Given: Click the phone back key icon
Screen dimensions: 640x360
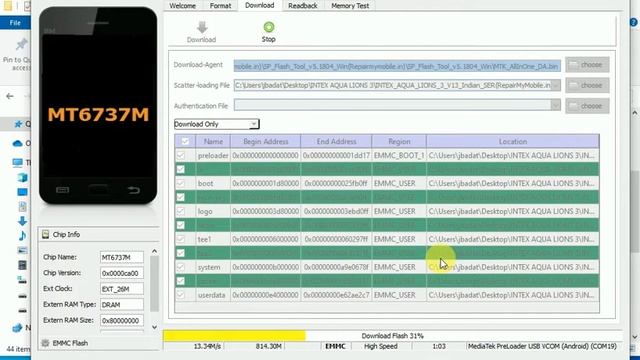Looking at the screenshot, I should click(x=133, y=190).
